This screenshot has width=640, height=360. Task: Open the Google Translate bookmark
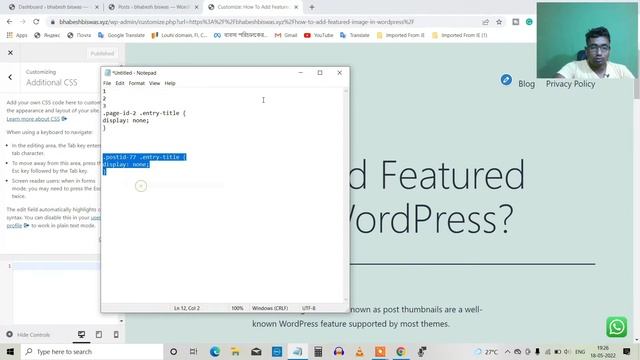(x=121, y=36)
